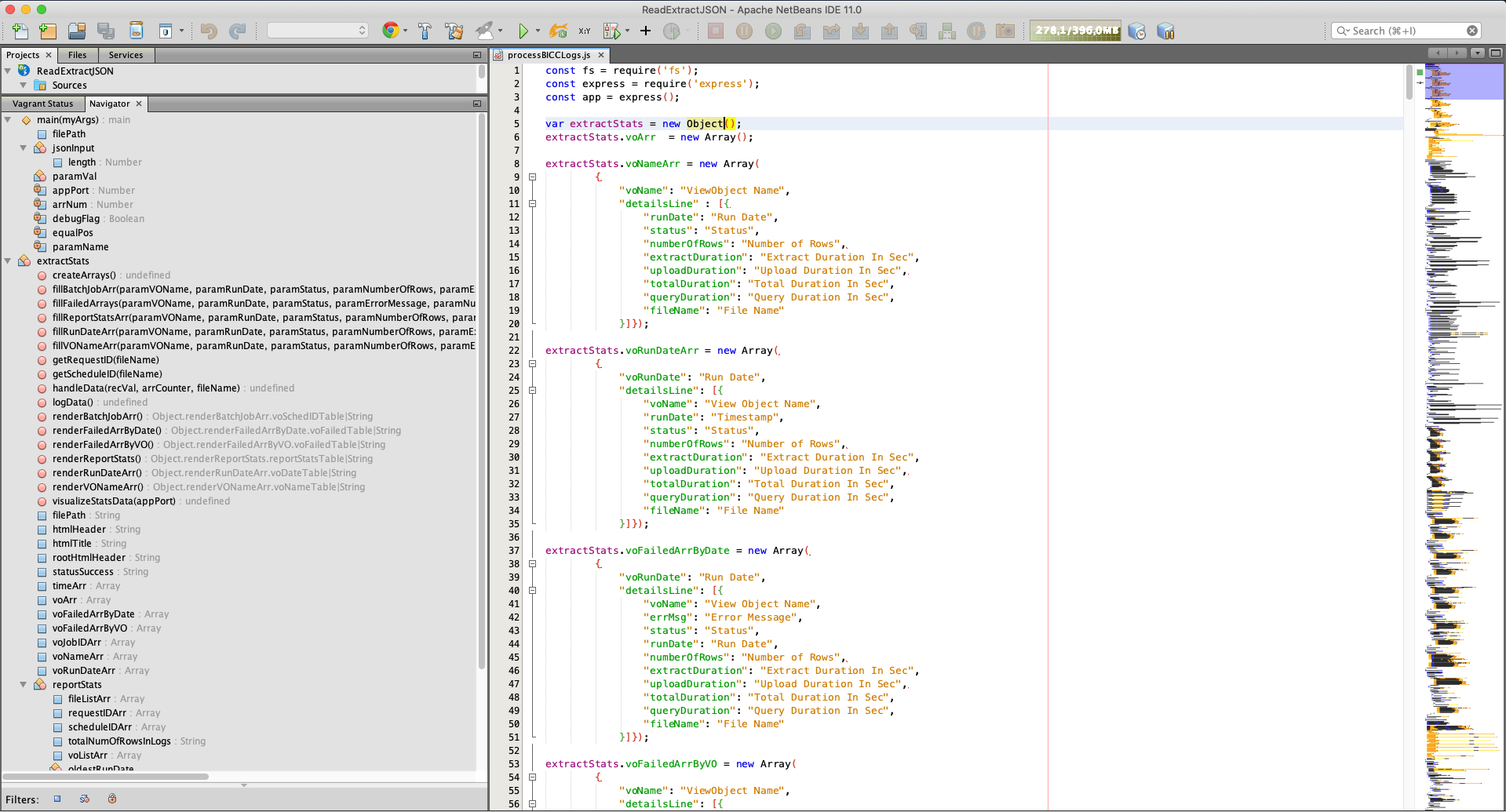
Task: Select renderBatchJobArr() in the Navigator
Action: 97,417
